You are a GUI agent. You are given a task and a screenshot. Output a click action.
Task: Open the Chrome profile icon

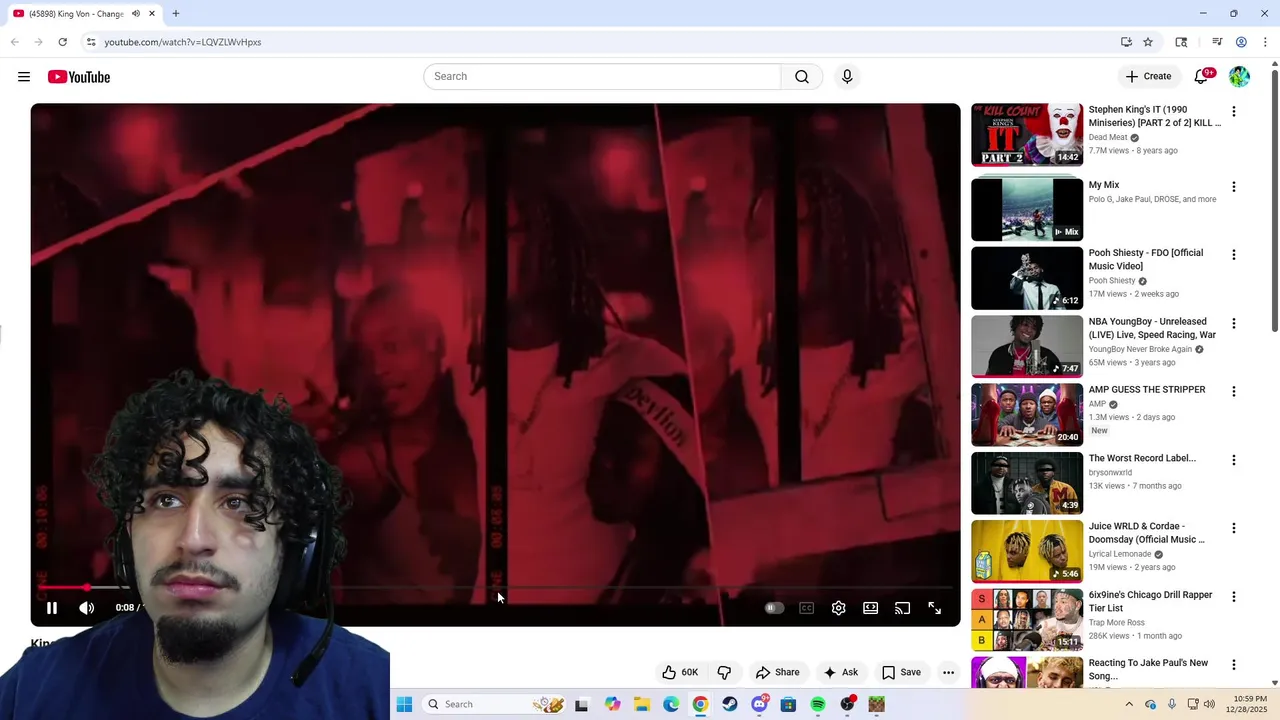click(x=1241, y=42)
